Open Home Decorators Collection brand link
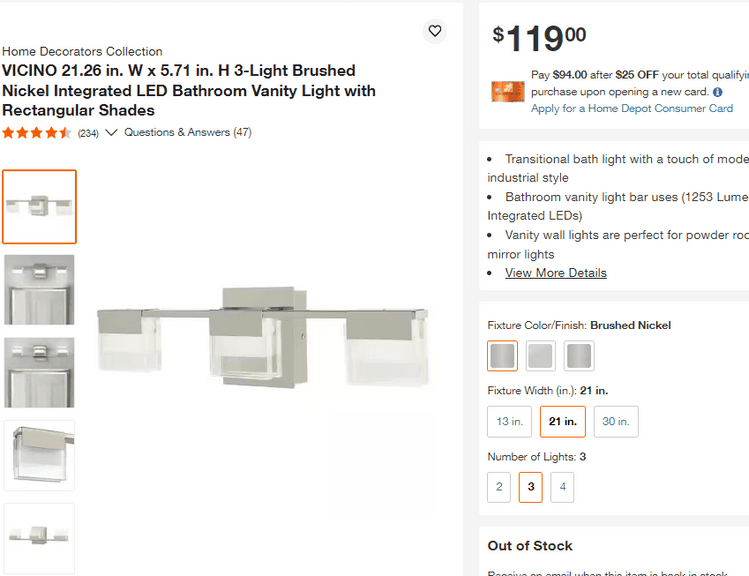Screen dimensions: 749x576 [82, 51]
